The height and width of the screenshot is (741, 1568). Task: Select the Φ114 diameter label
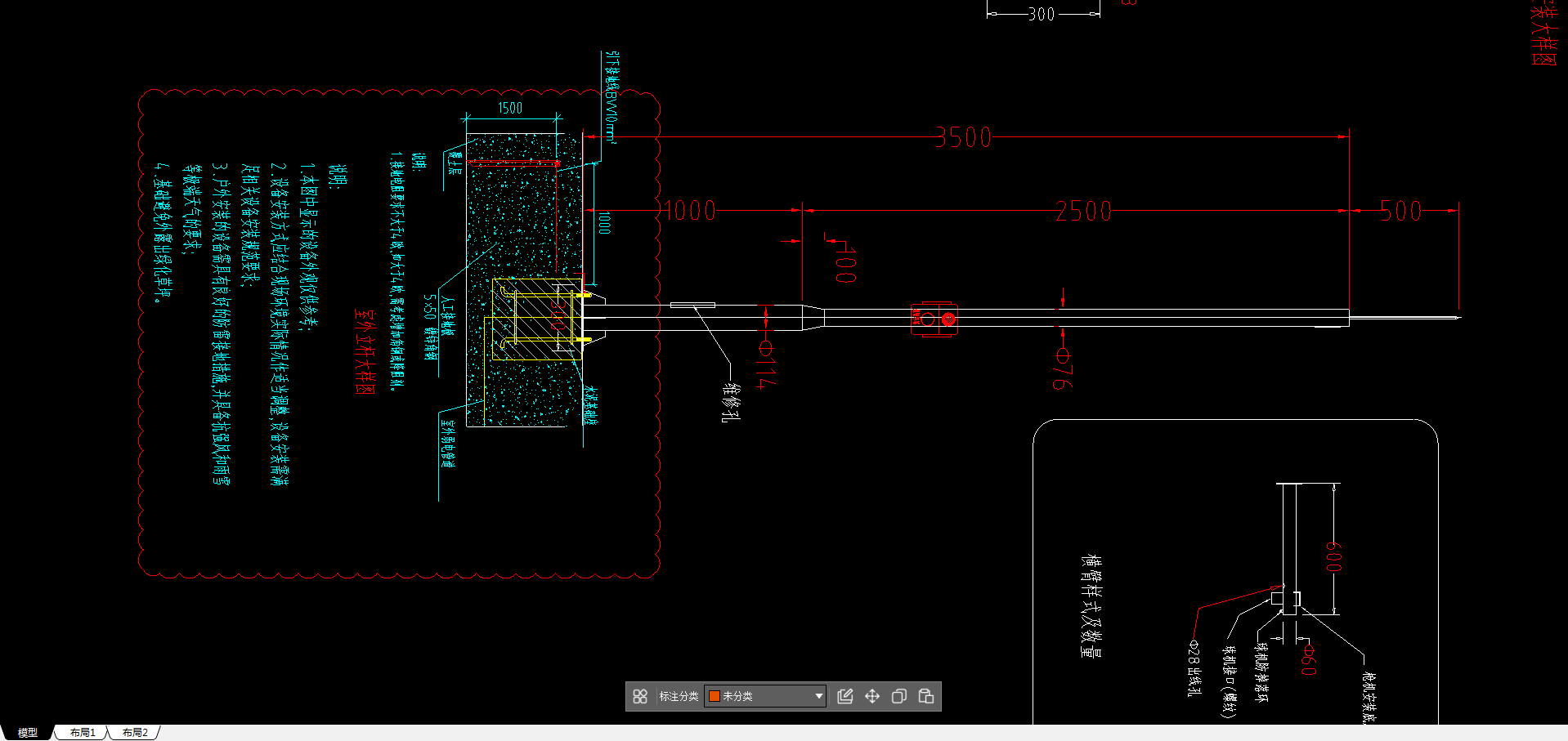pyautogui.click(x=765, y=365)
